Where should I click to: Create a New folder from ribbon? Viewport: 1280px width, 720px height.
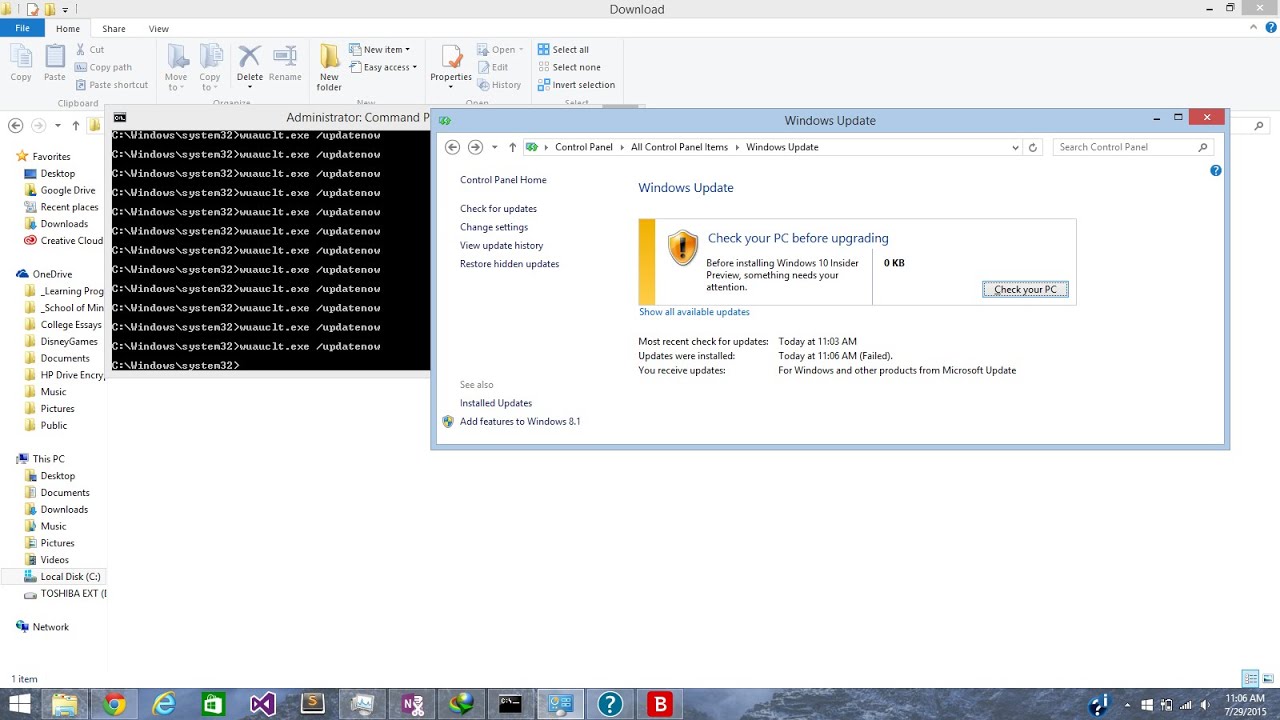[x=329, y=67]
